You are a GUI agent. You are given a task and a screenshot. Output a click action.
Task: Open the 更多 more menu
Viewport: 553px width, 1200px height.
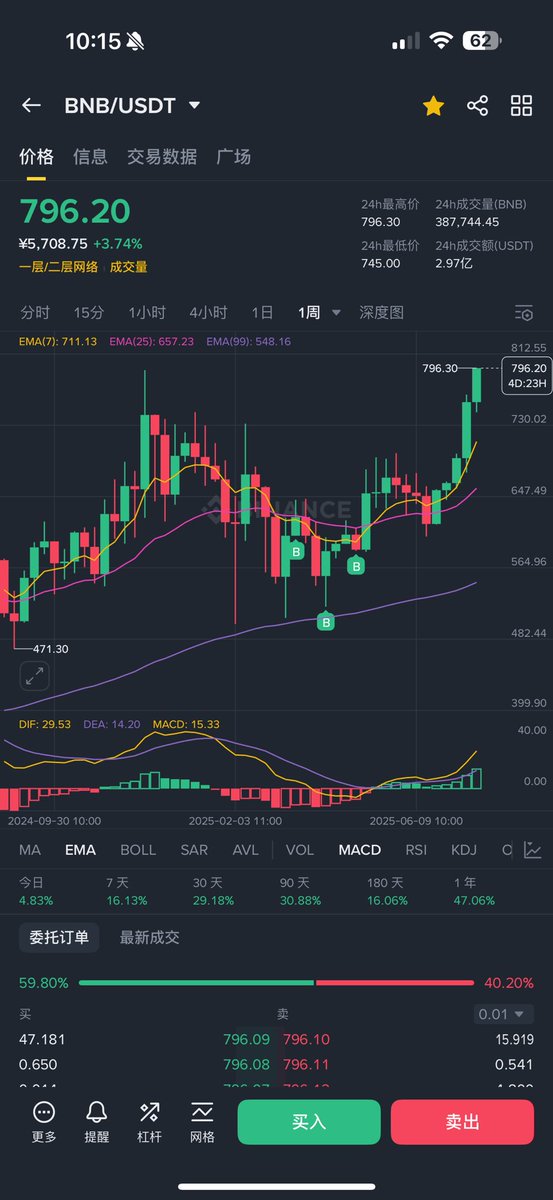point(44,1122)
